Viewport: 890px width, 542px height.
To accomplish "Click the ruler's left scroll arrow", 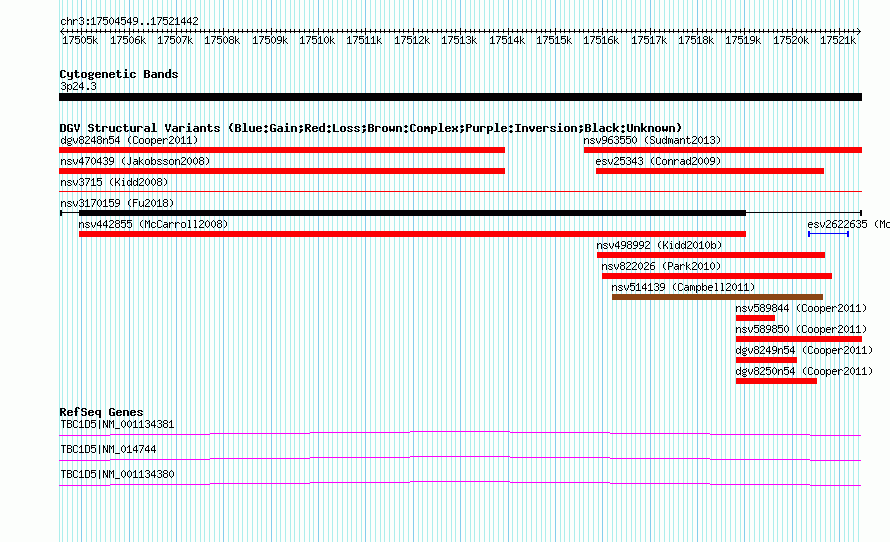I will [x=62, y=31].
